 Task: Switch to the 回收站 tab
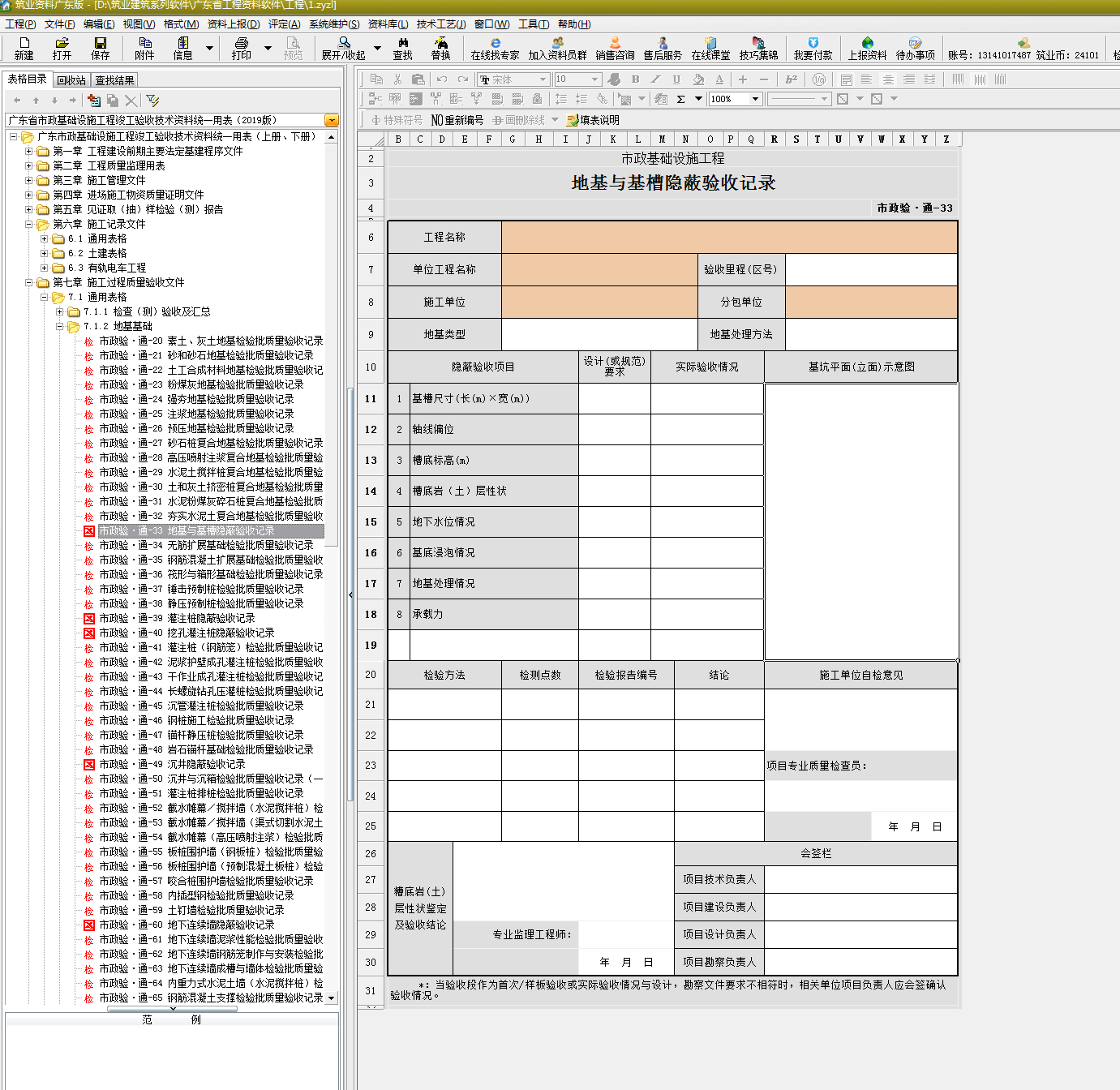[x=71, y=80]
